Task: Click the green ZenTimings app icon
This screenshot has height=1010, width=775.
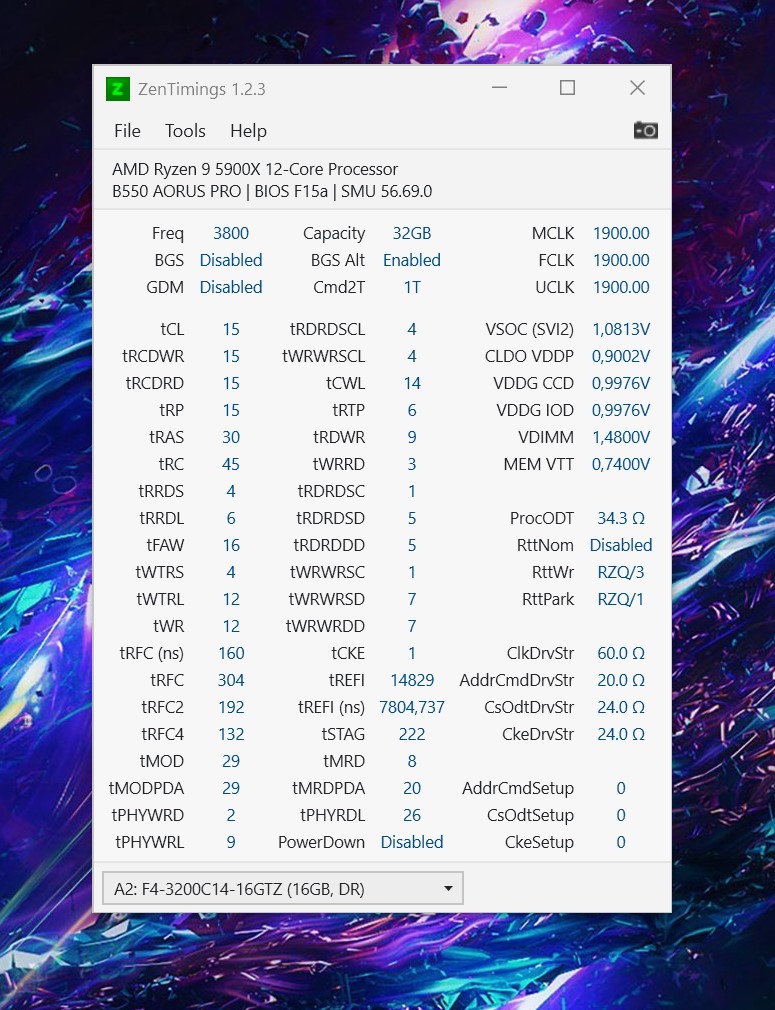Action: [118, 89]
